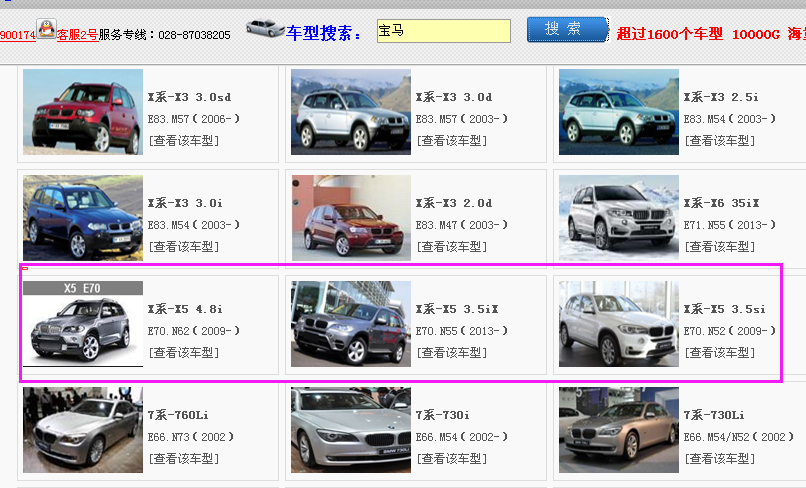
Task: Click 查看该车型 under X系-X5 3.5iX
Action: (452, 353)
